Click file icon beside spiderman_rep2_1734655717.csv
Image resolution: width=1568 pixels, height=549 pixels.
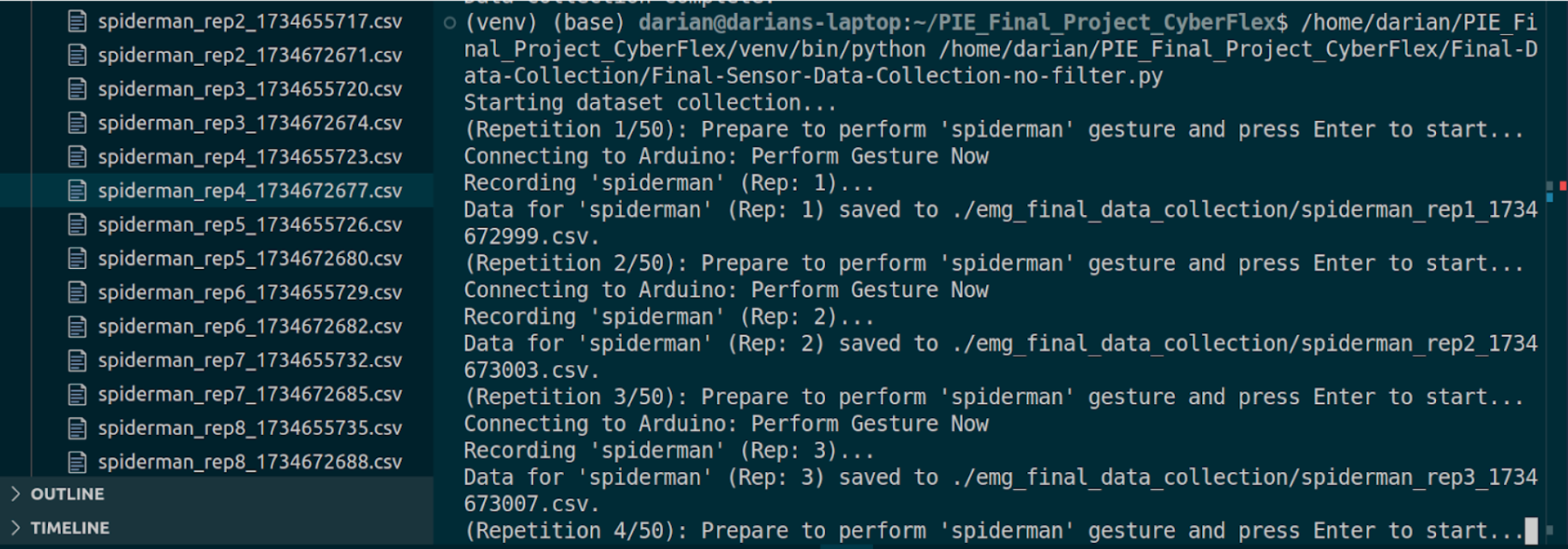tap(77, 21)
